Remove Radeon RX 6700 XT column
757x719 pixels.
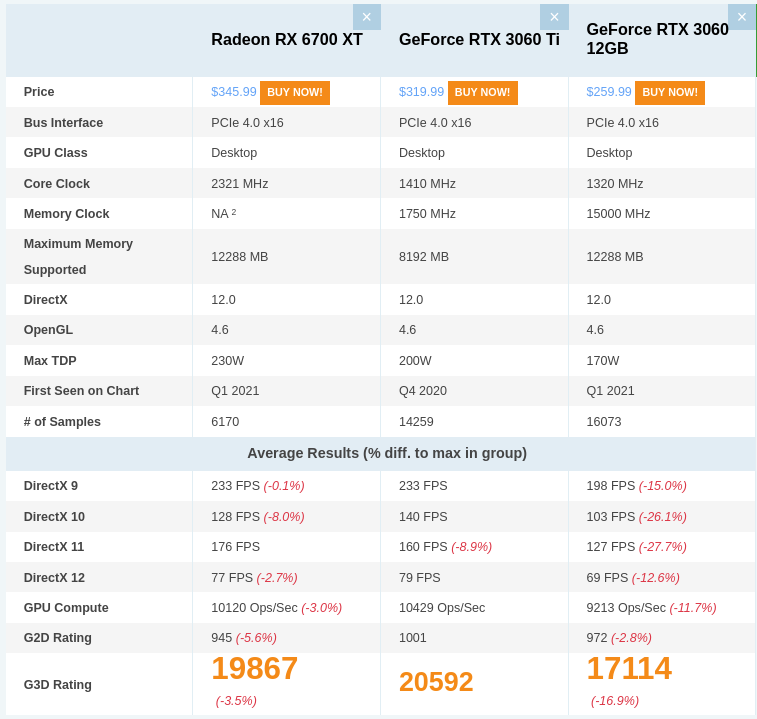[x=366, y=17]
